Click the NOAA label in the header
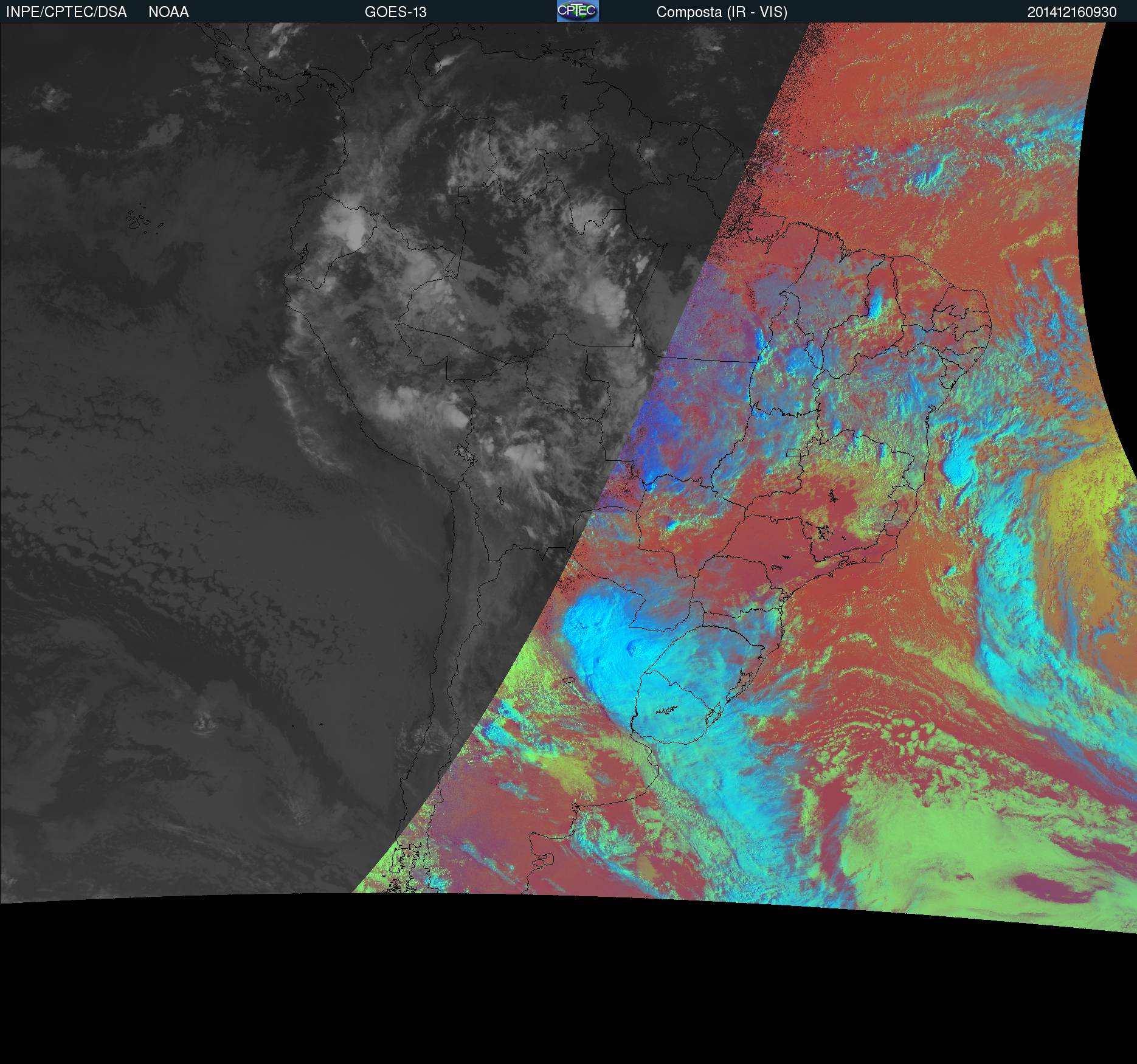1137x1064 pixels. [168, 12]
